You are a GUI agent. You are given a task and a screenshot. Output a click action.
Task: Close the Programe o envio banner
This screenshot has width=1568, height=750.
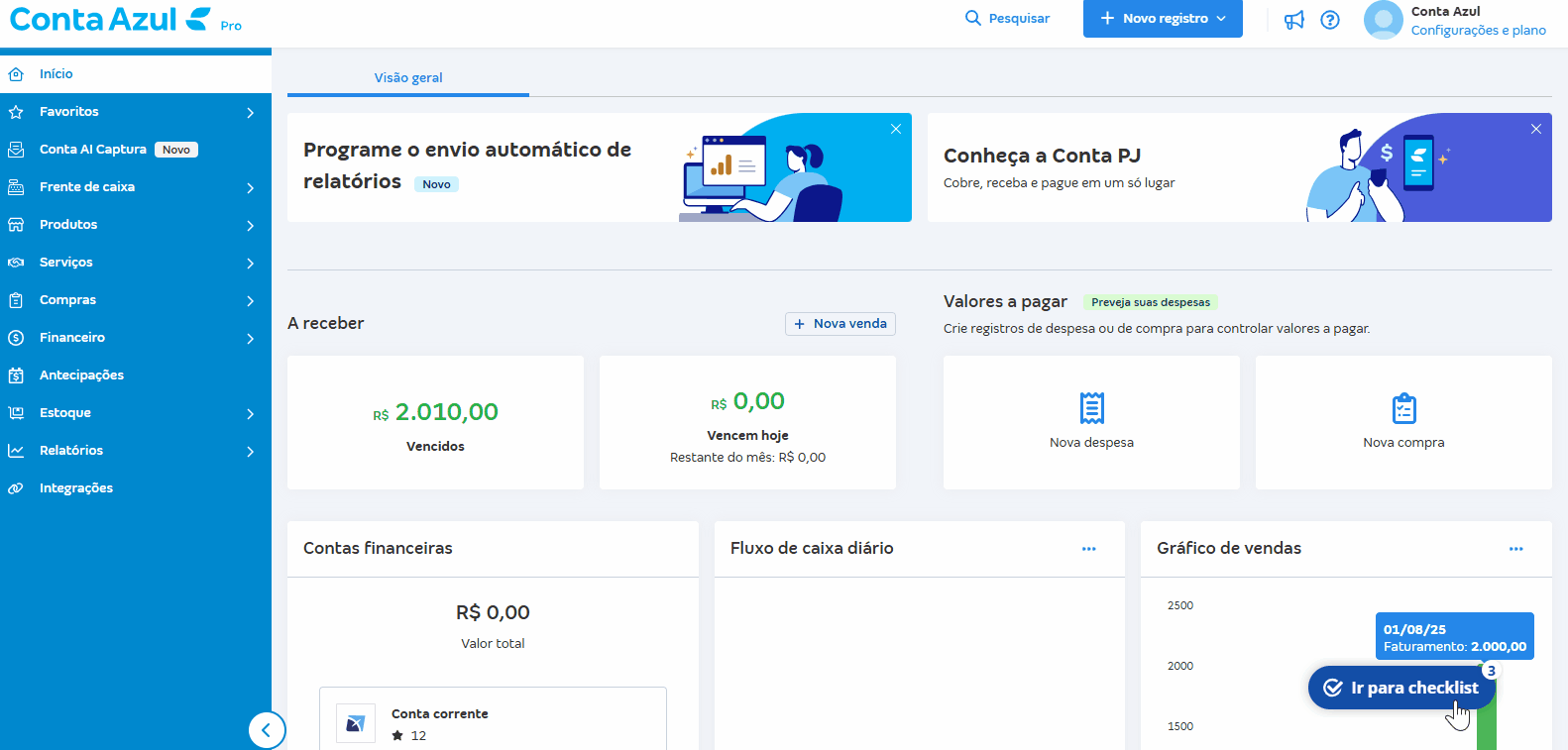click(896, 129)
